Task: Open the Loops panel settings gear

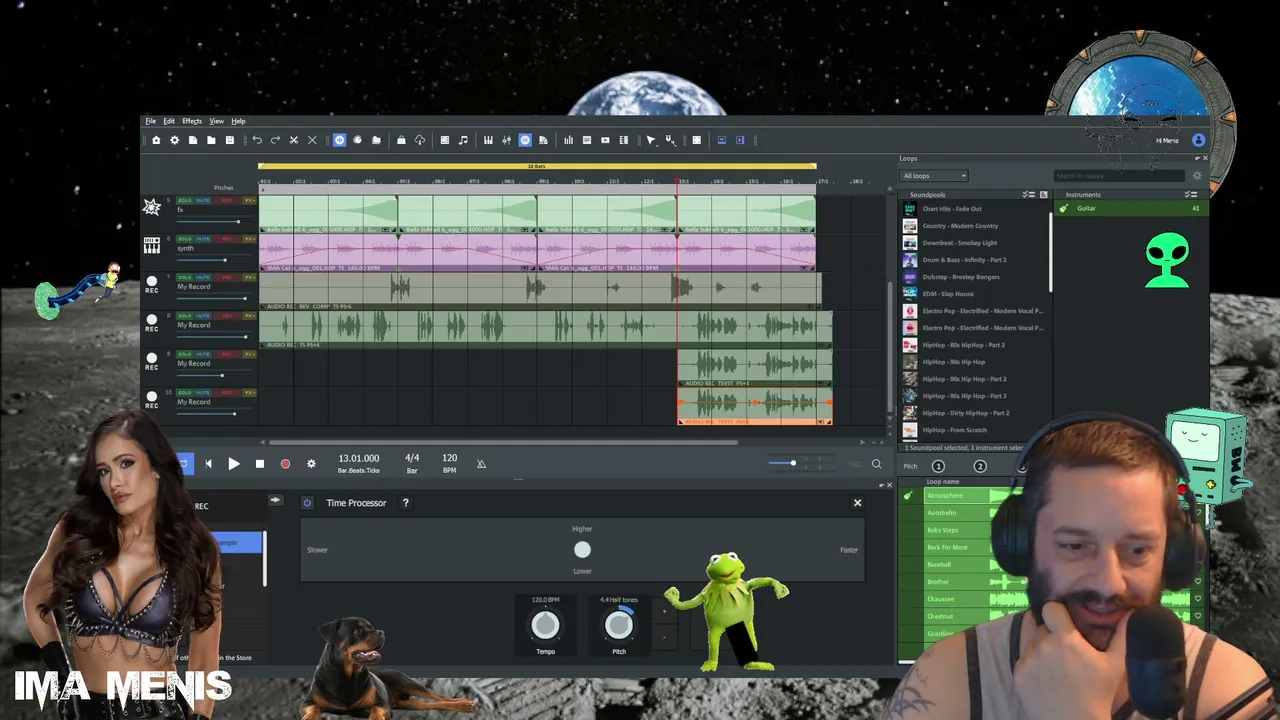Action: [1197, 175]
